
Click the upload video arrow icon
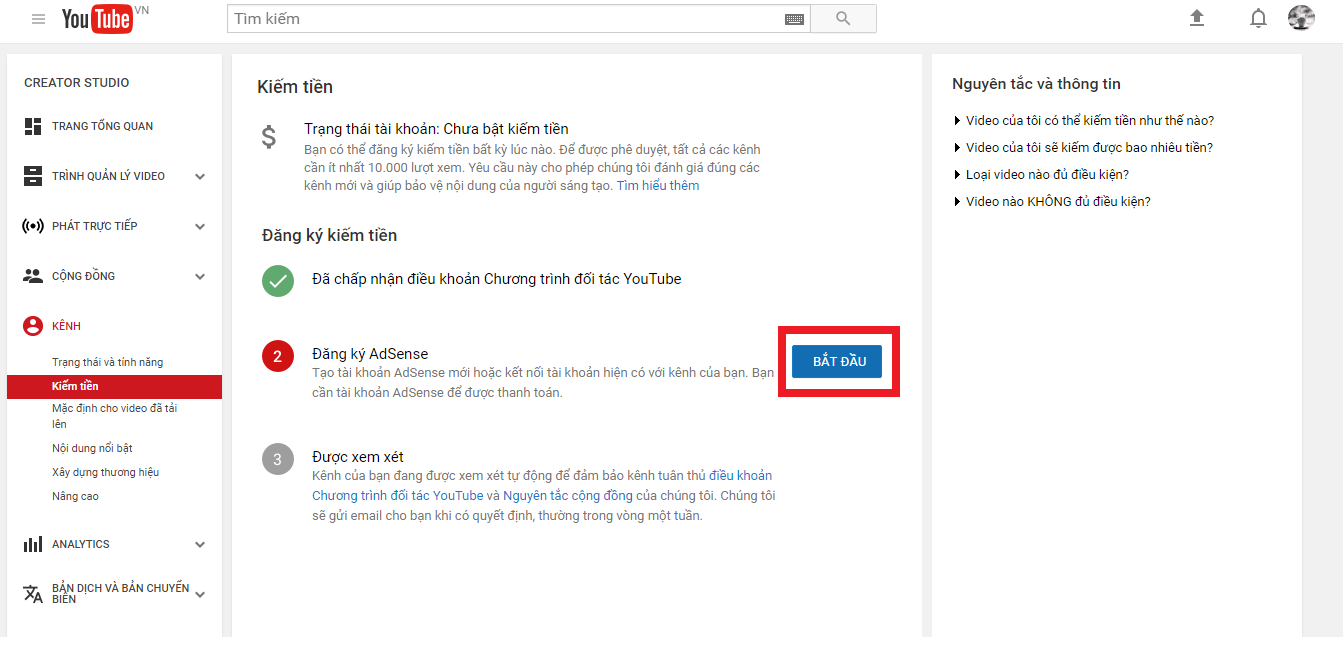(1197, 18)
